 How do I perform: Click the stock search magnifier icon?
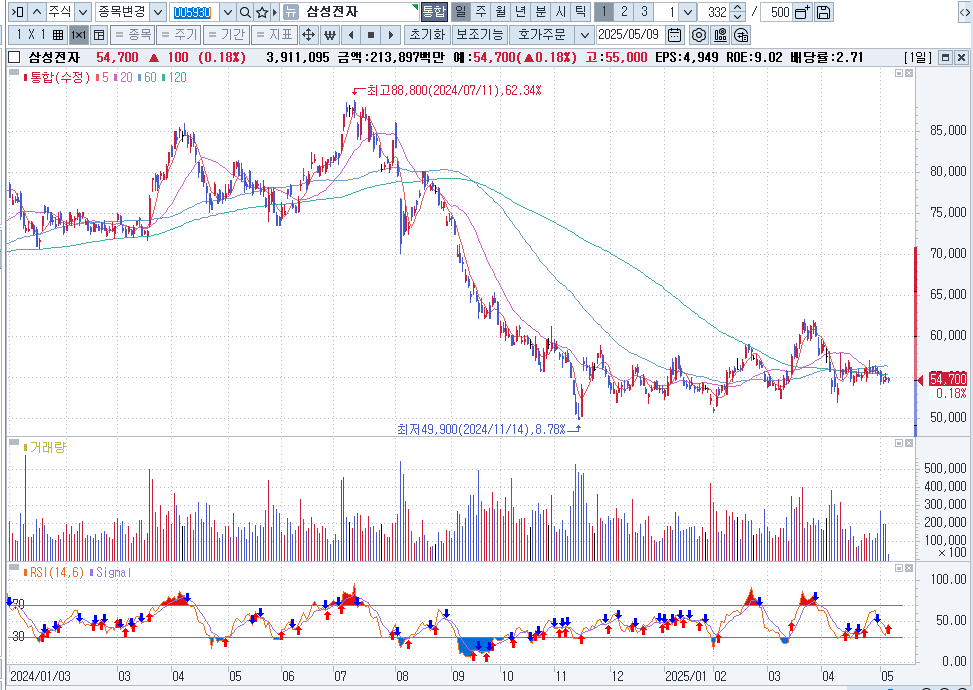245,12
